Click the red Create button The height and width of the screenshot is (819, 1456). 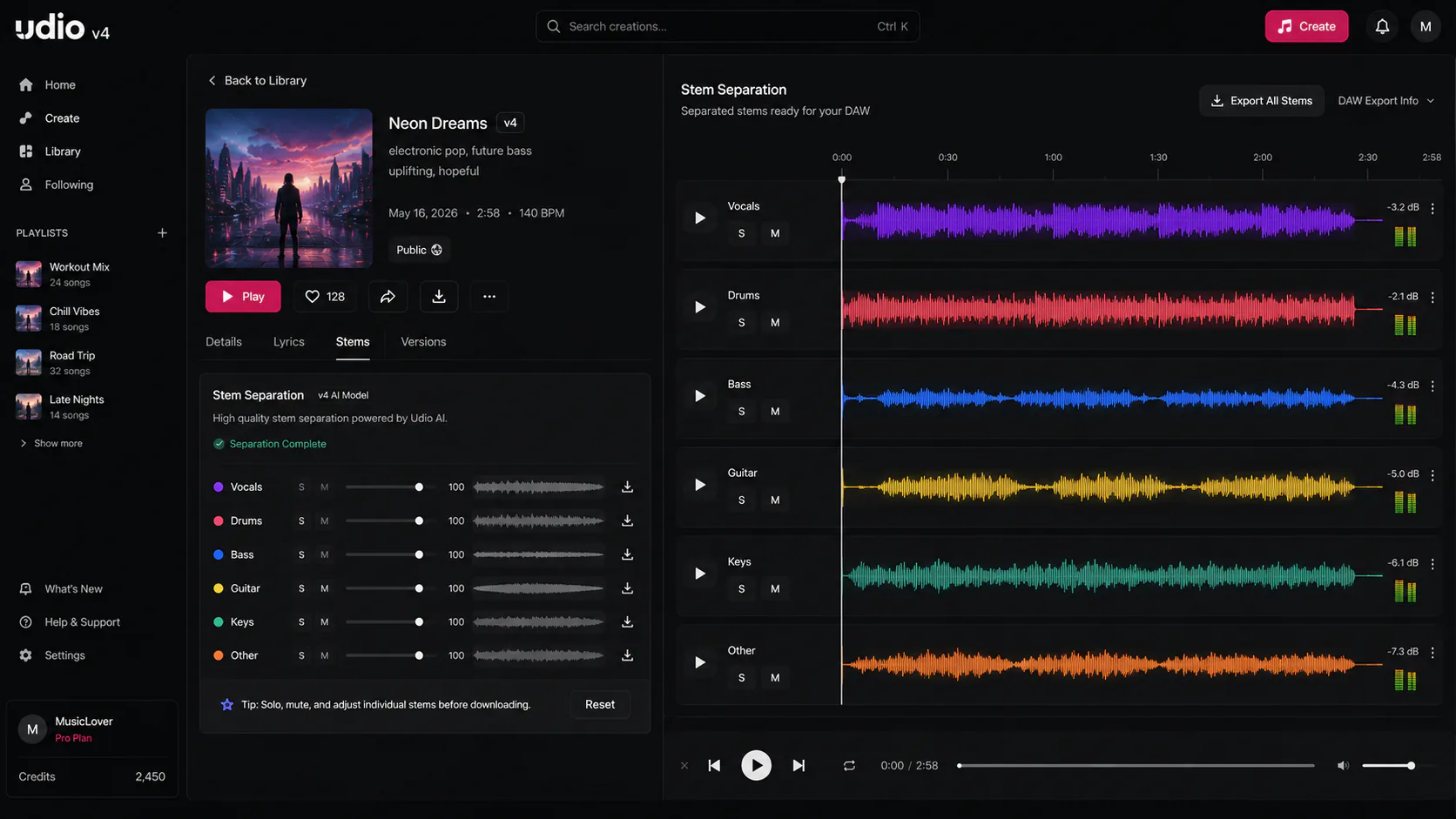[x=1306, y=26]
